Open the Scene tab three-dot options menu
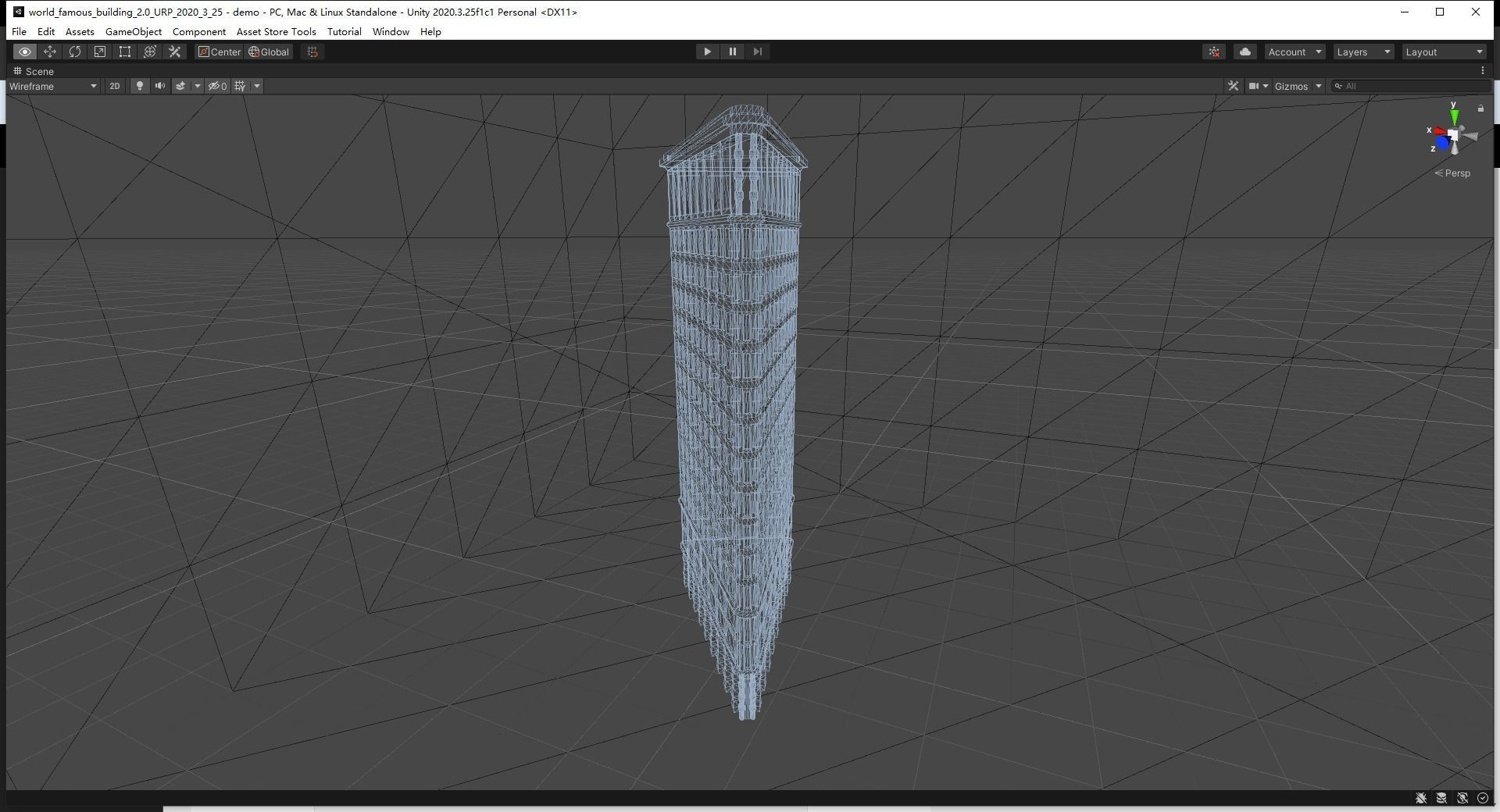 pos(1483,70)
